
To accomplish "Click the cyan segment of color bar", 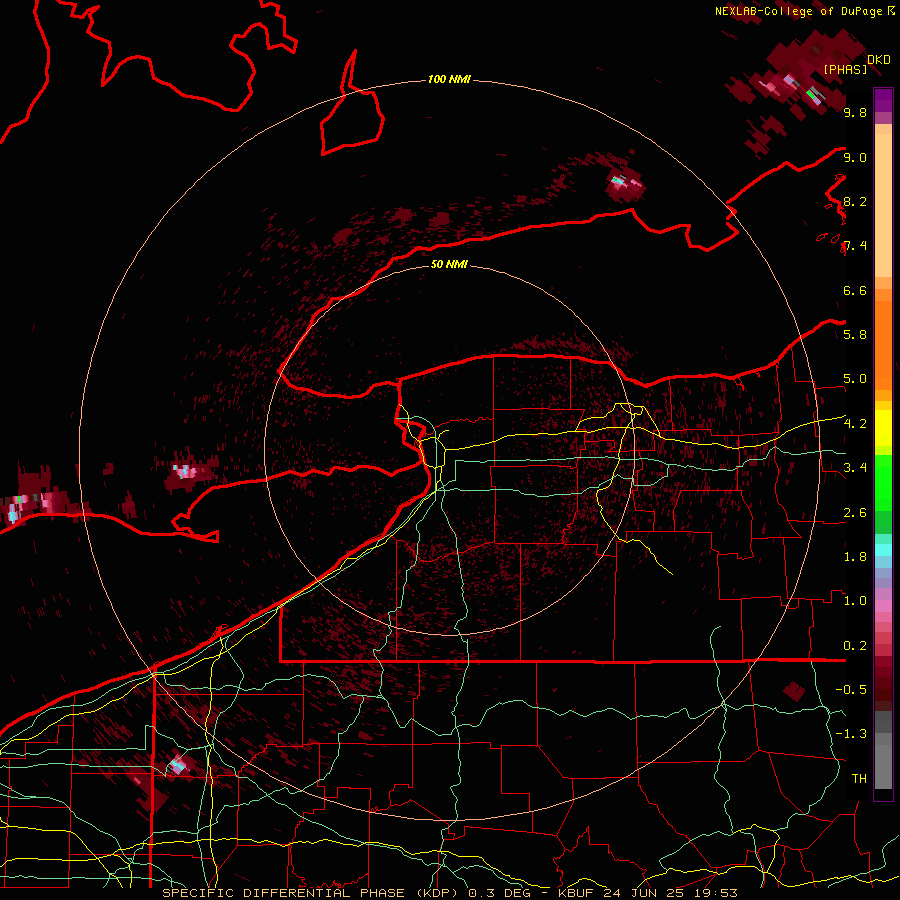I will tap(883, 550).
